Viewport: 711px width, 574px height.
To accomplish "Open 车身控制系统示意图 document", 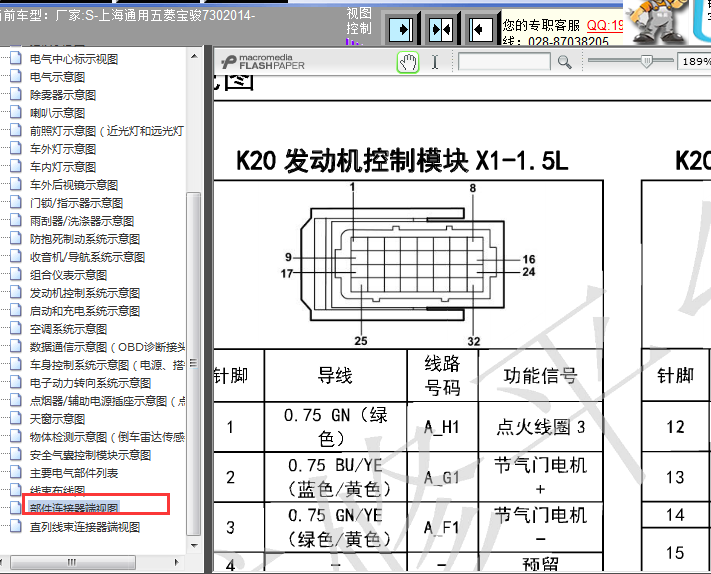I will coord(107,365).
